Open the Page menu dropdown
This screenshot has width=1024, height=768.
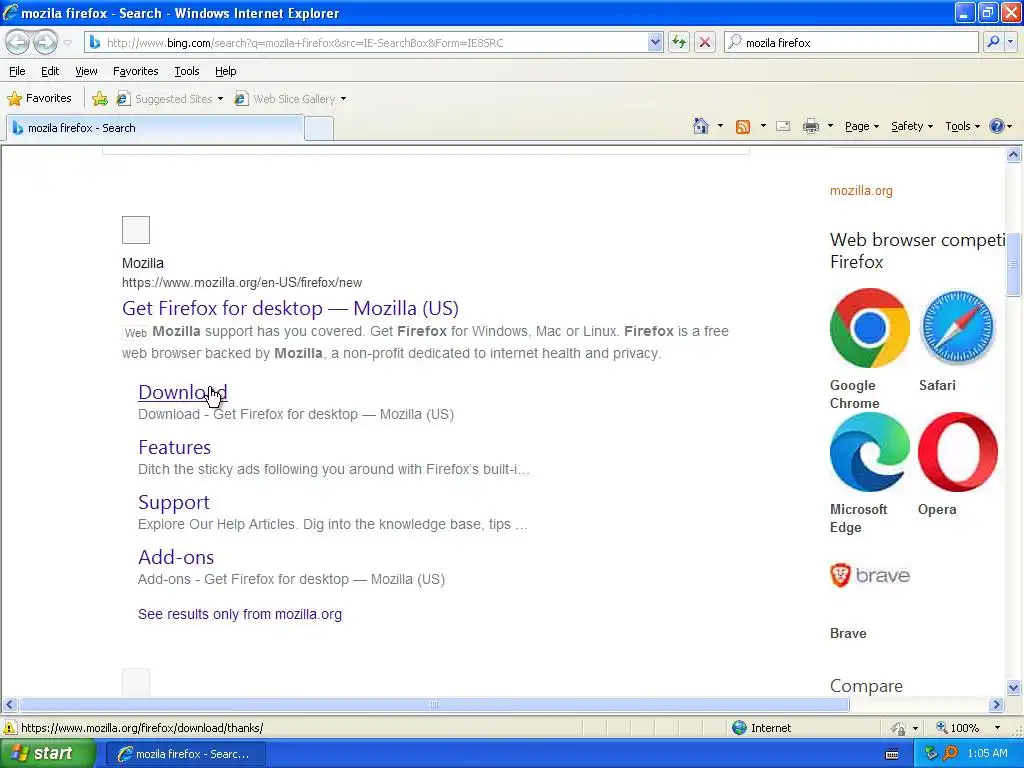[x=862, y=126]
